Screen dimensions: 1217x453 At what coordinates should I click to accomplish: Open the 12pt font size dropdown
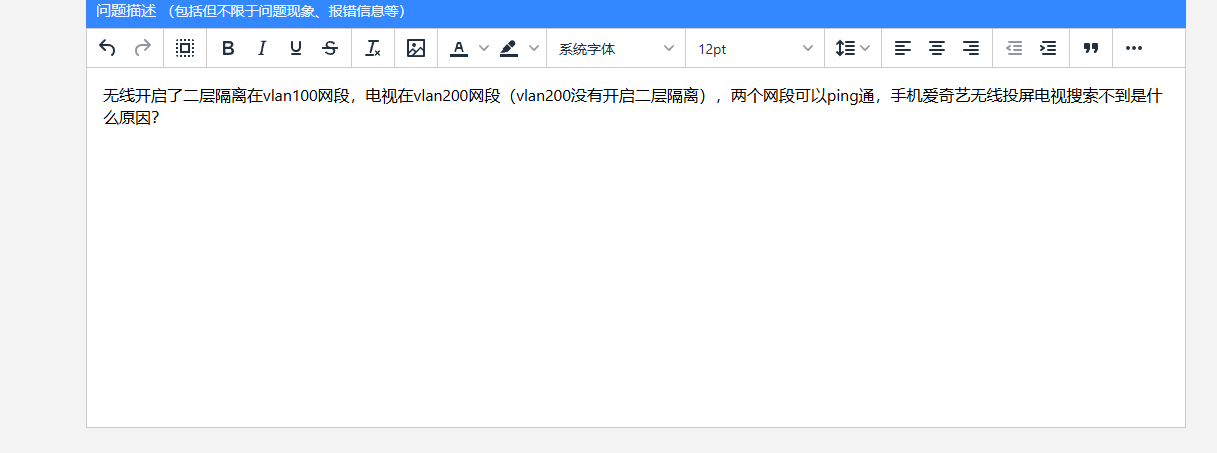tap(755, 48)
